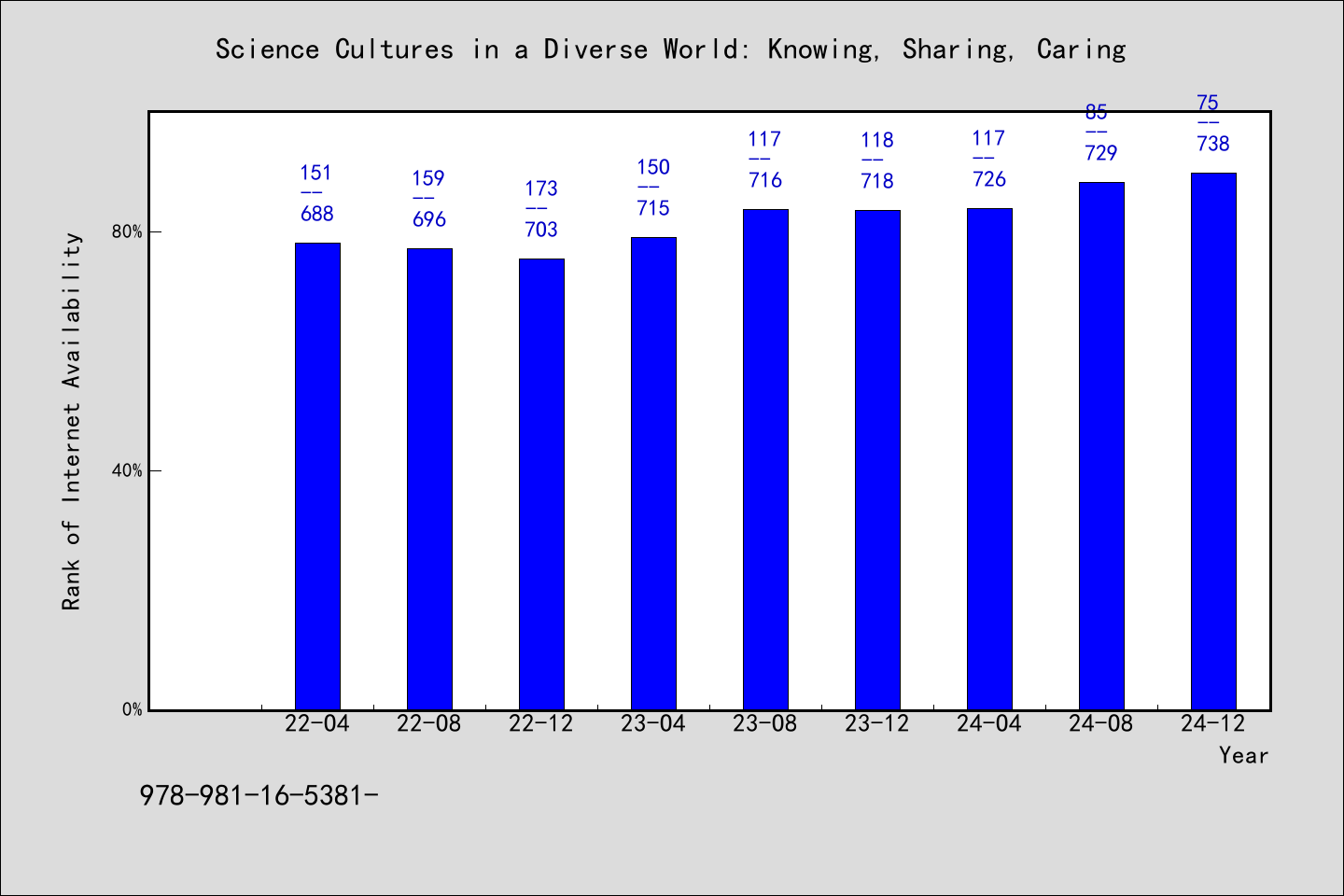Click the x-axis label 23-12
This screenshot has width=1344, height=896.
[x=877, y=723]
